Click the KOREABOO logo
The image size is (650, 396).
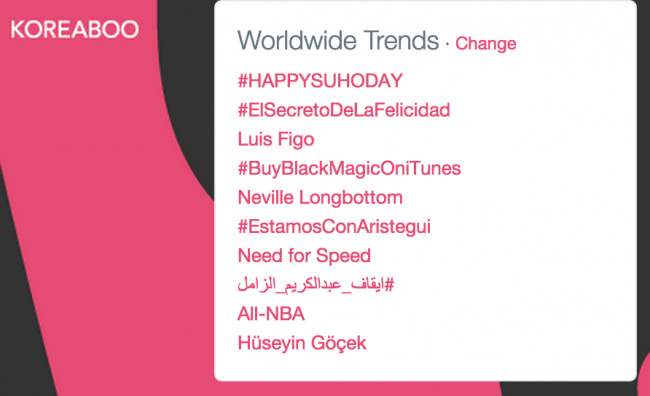(75, 29)
